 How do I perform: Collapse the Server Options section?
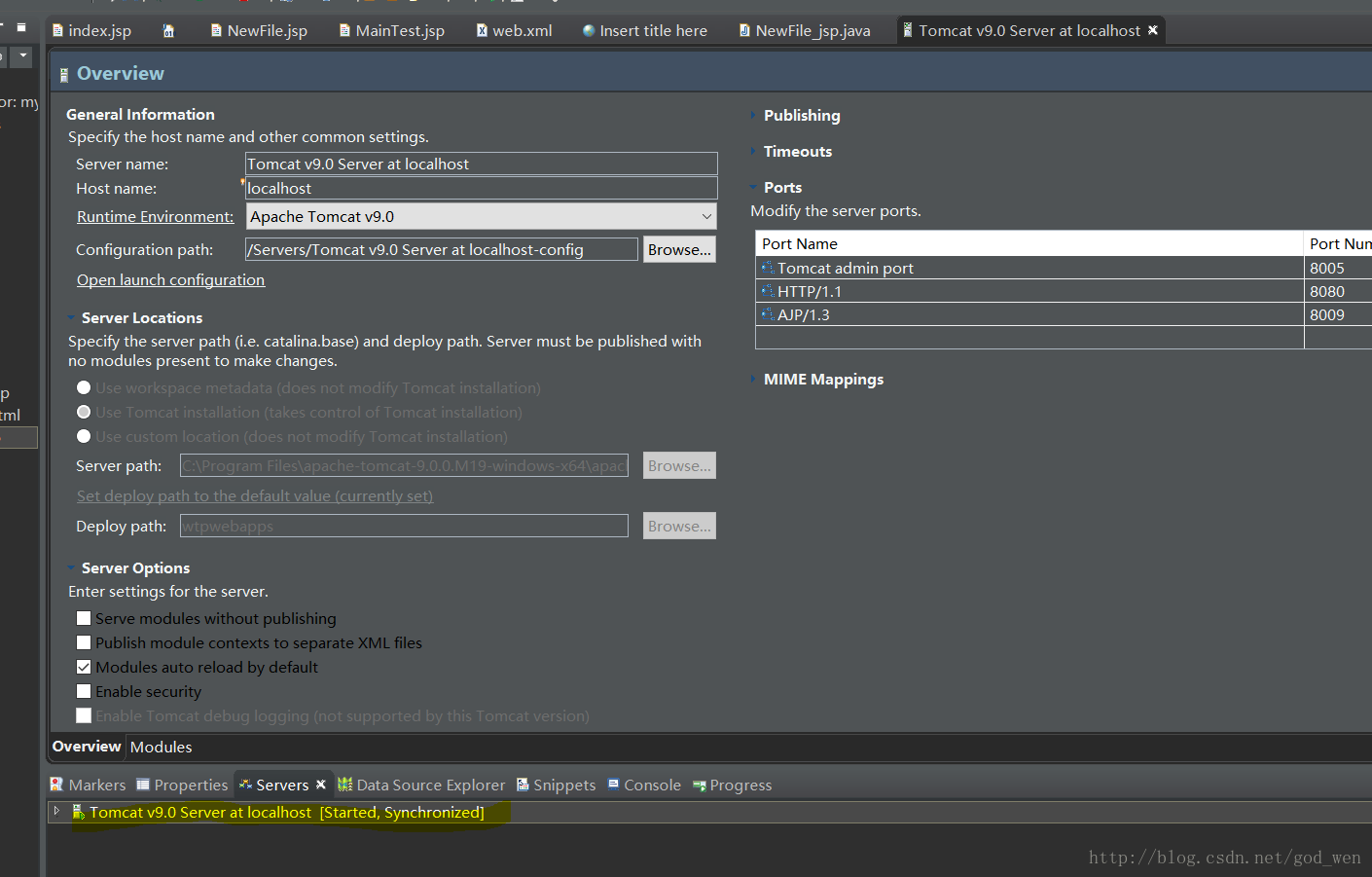(71, 568)
